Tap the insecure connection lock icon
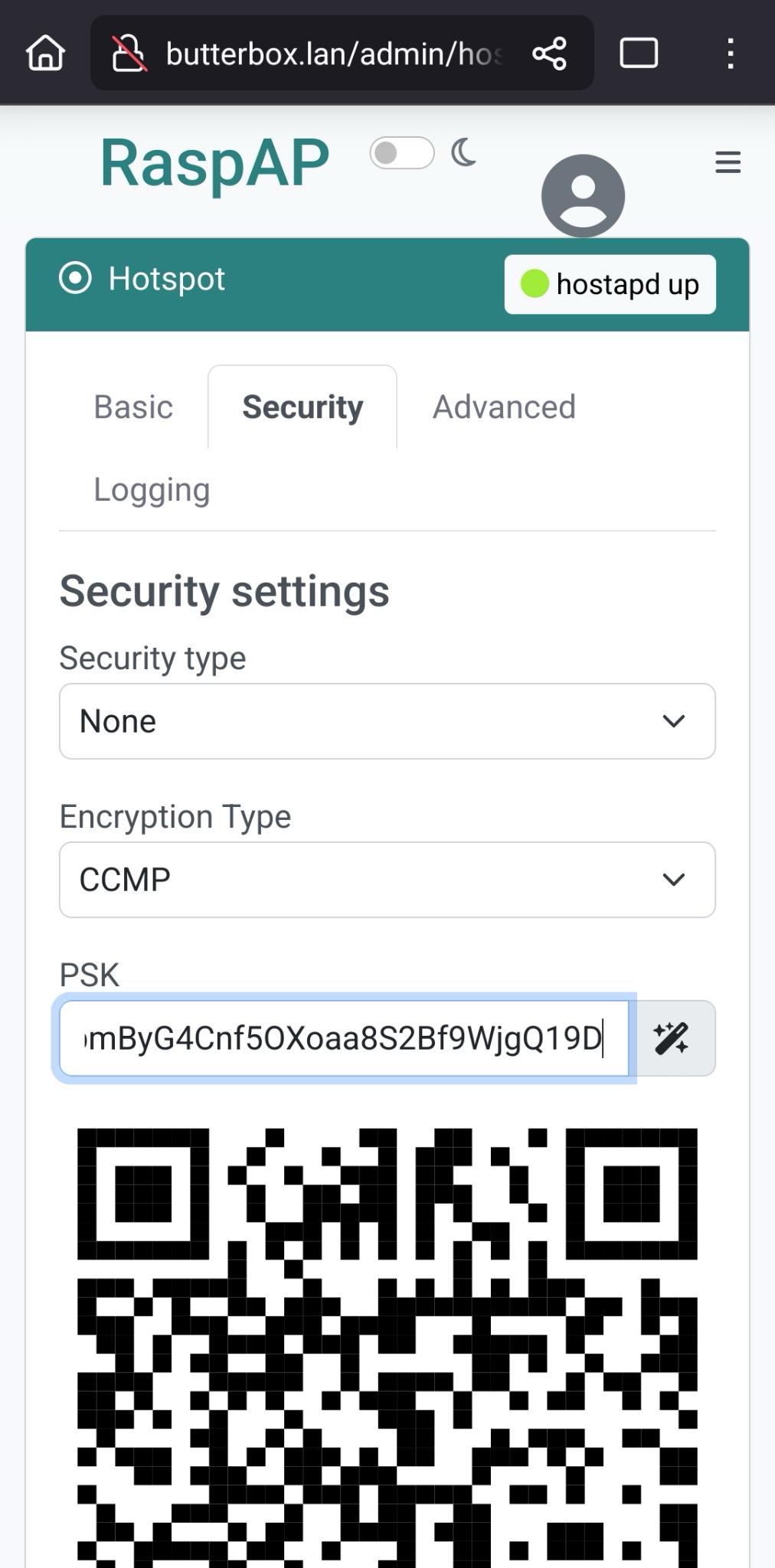Screen dimensions: 775x1568 (129, 54)
